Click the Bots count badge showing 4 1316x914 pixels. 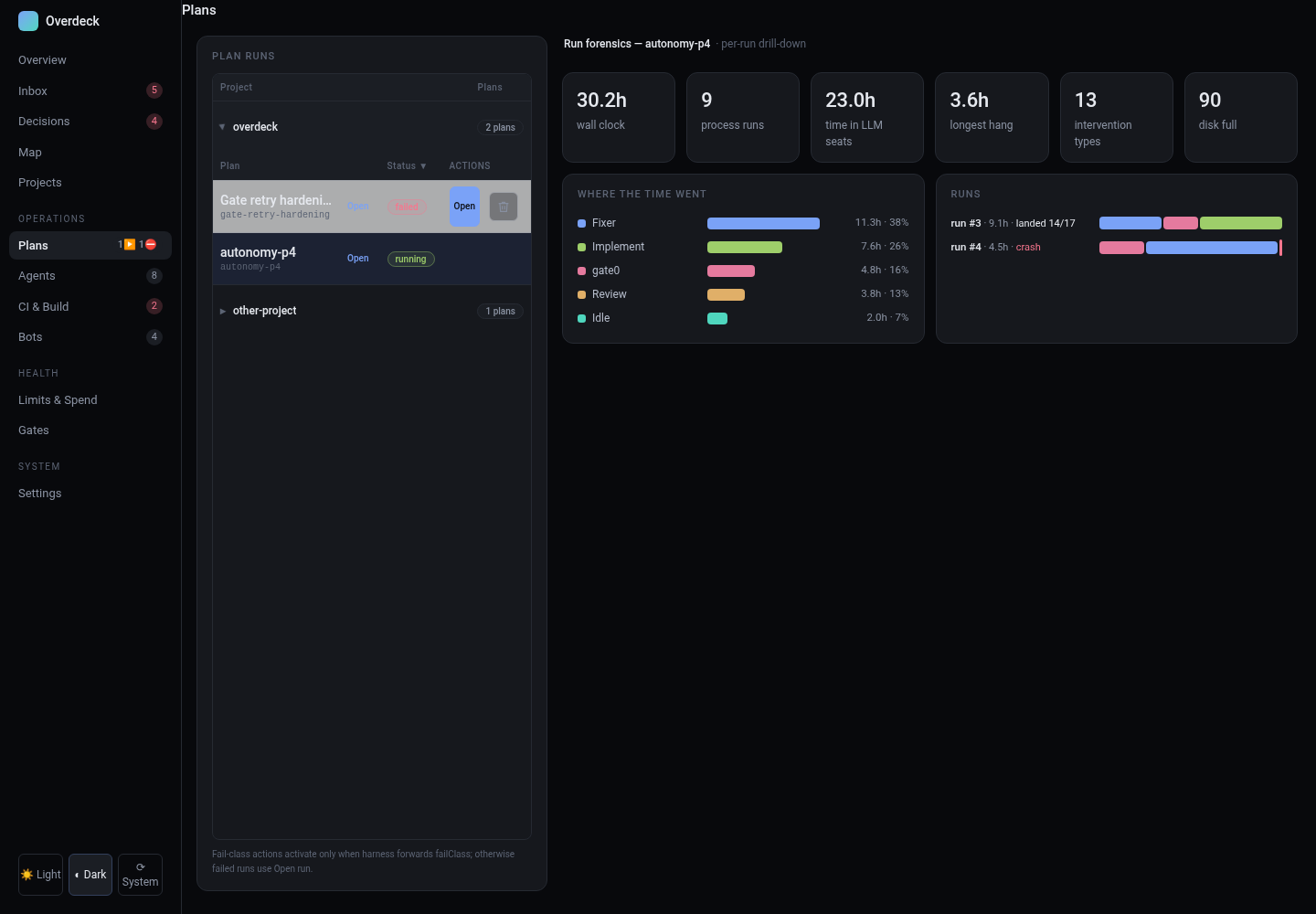154,336
